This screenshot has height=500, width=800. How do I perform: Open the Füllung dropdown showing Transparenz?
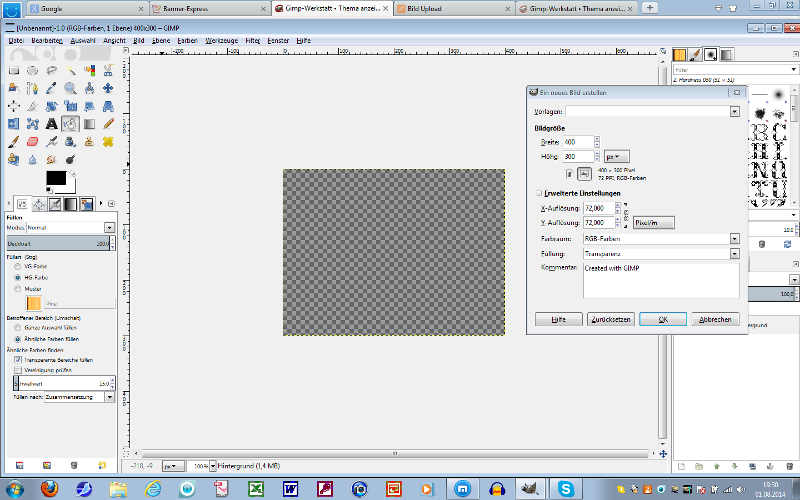734,254
